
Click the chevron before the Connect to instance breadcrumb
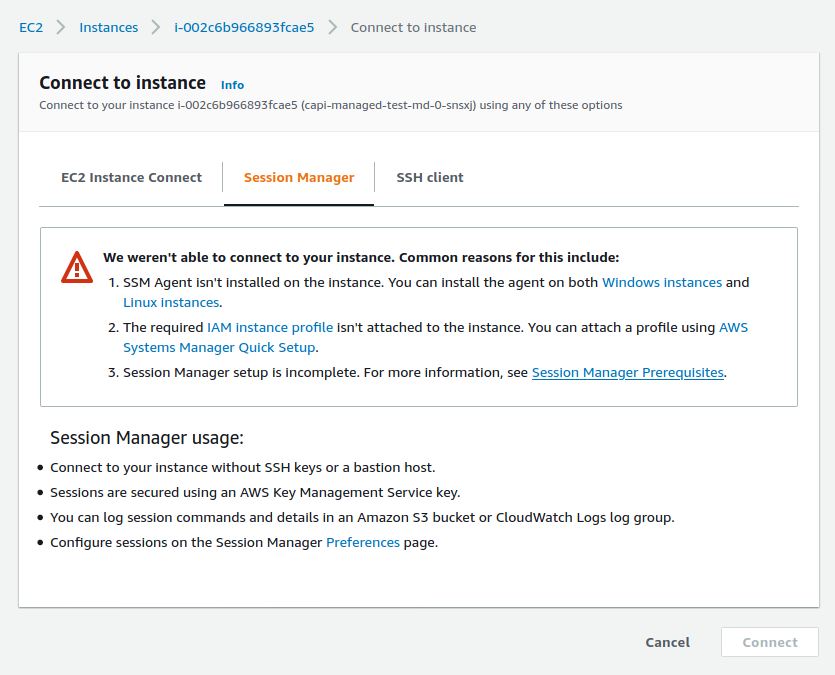pyautogui.click(x=332, y=27)
